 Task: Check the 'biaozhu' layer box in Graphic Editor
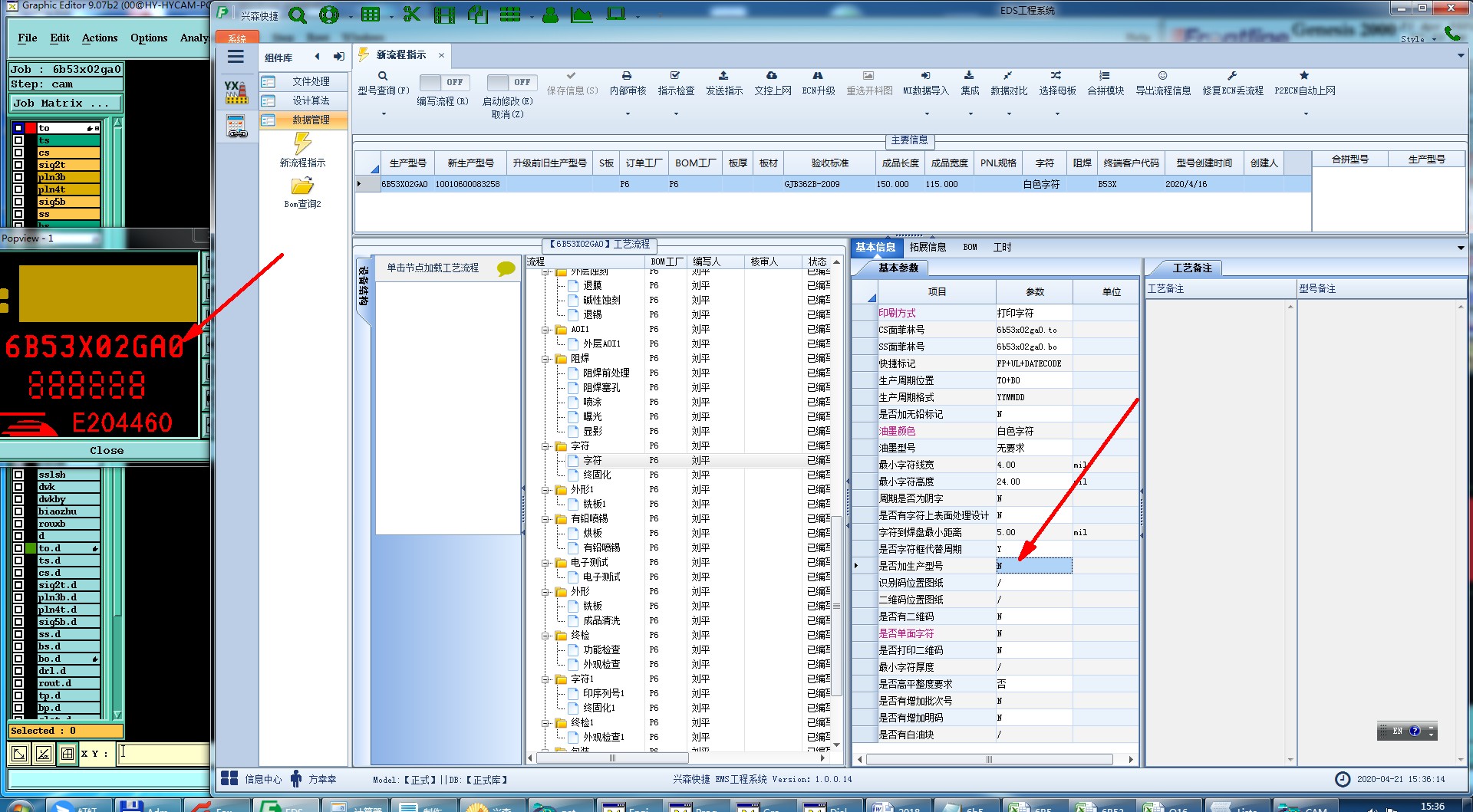[18, 511]
